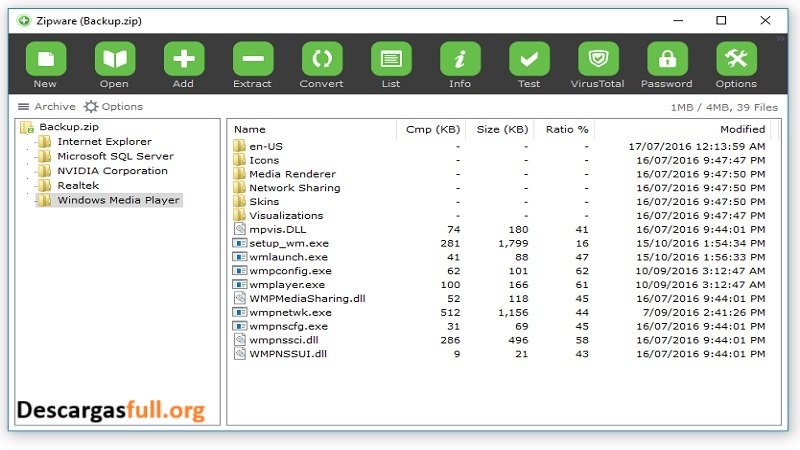
Task: Sort files by the Name column header
Action: coord(250,129)
